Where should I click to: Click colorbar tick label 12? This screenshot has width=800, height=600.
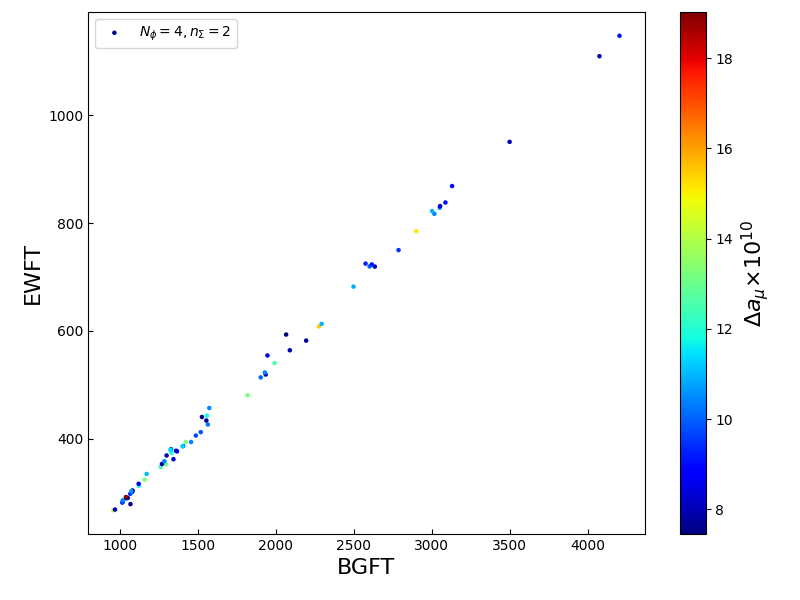(723, 330)
